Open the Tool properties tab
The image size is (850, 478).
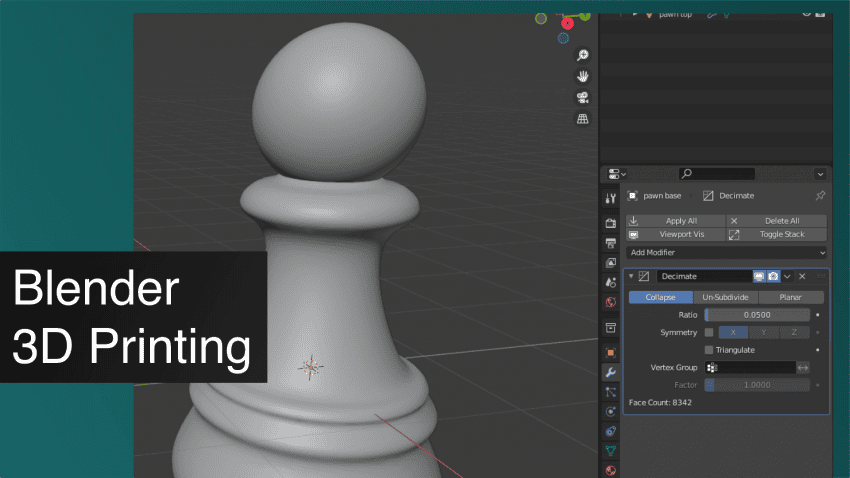click(x=611, y=198)
